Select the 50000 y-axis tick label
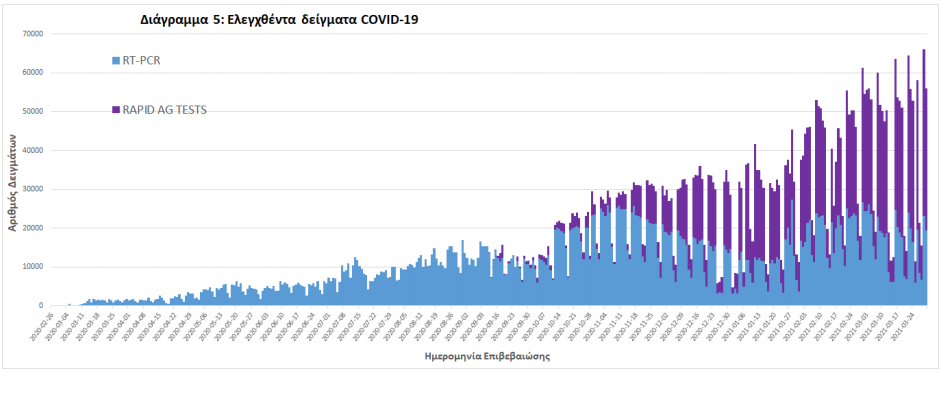Image resolution: width=946 pixels, height=420 pixels. (33, 112)
